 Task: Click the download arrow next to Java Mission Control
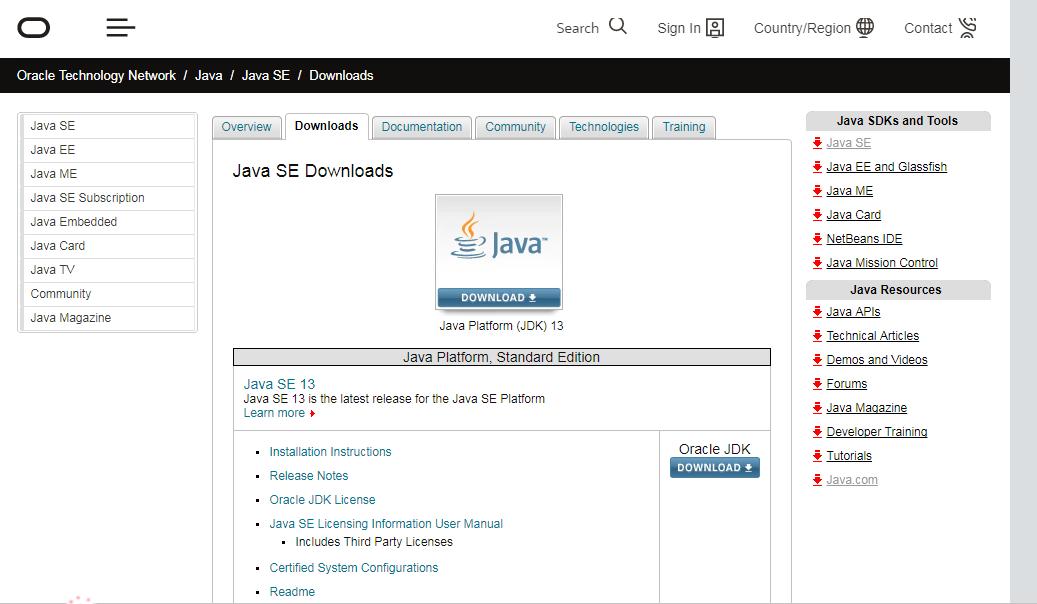point(817,263)
